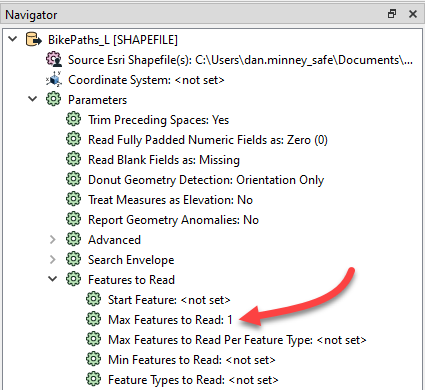The width and height of the screenshot is (425, 390).
Task: Select the Features to Read label
Action: click(x=131, y=280)
